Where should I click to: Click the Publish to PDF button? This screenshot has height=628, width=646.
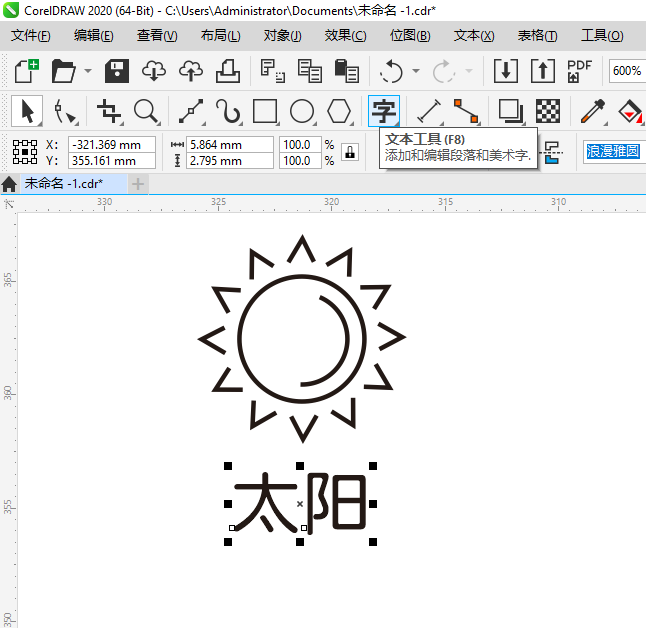pos(579,71)
